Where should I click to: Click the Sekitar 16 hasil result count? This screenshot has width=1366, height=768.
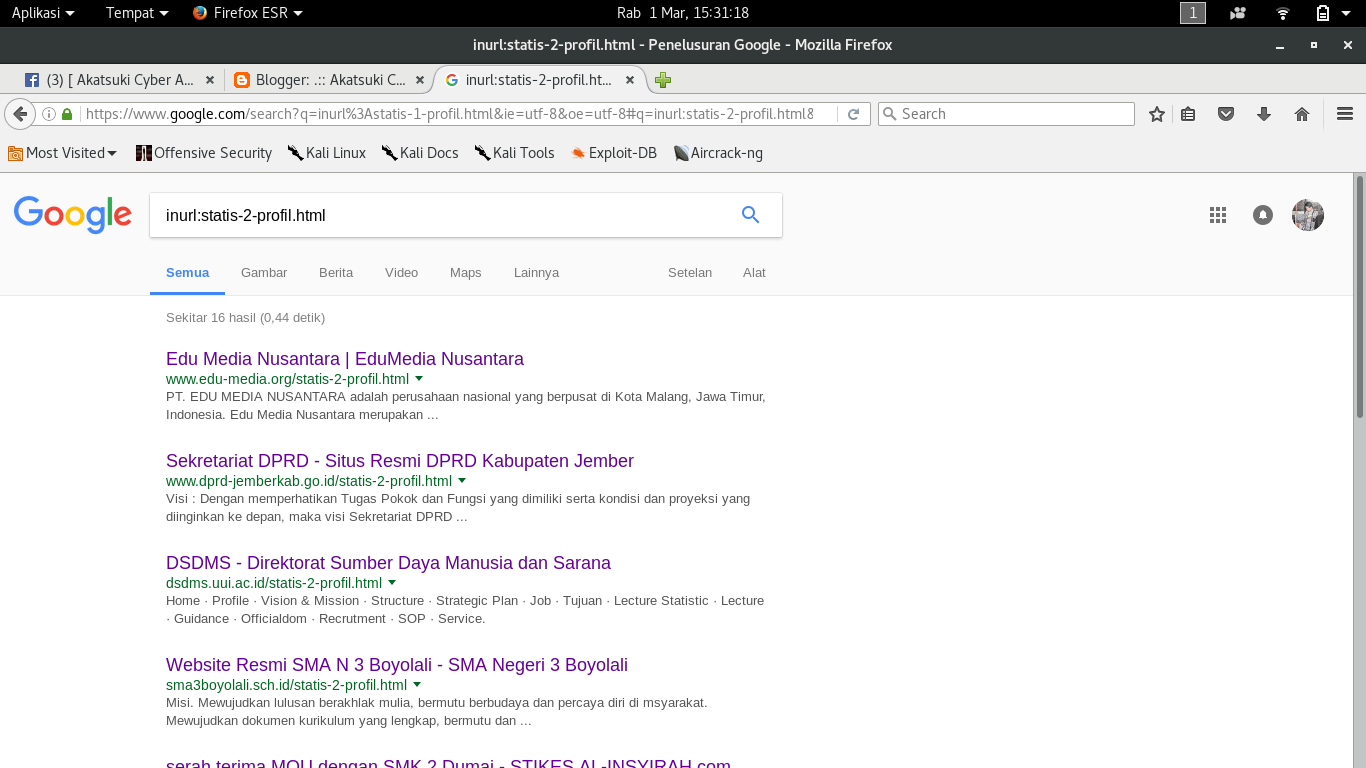pyautogui.click(x=246, y=318)
